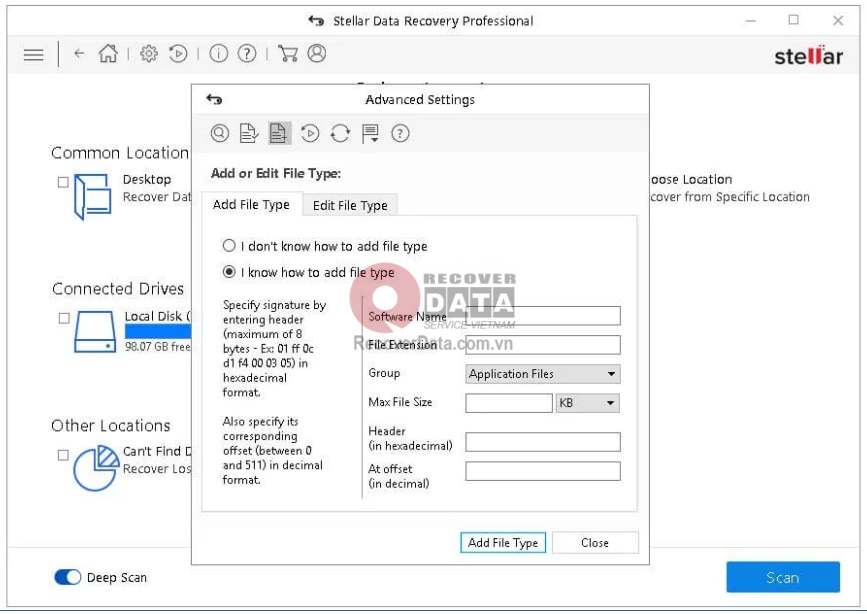Open help icon in Advanced Settings toolbar
This screenshot has width=867, height=614.
coord(400,133)
